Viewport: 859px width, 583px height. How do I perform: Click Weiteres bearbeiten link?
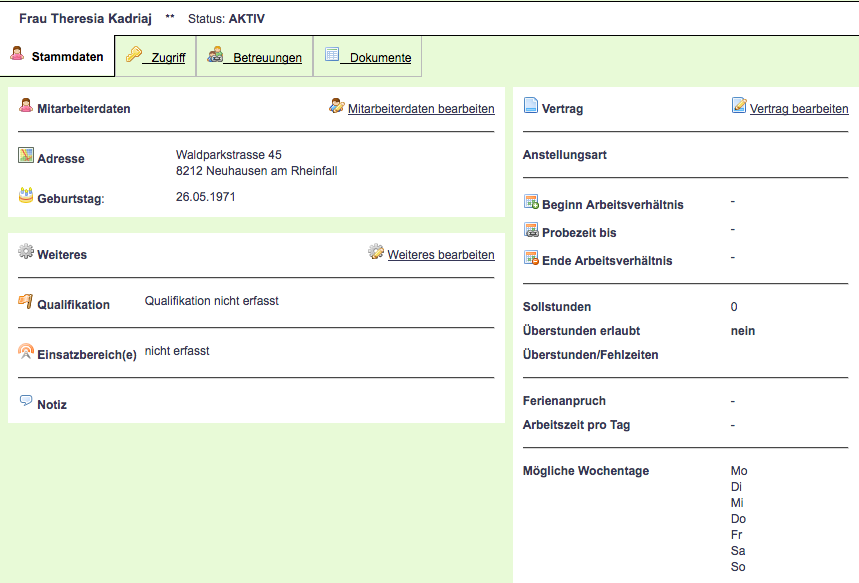click(441, 255)
